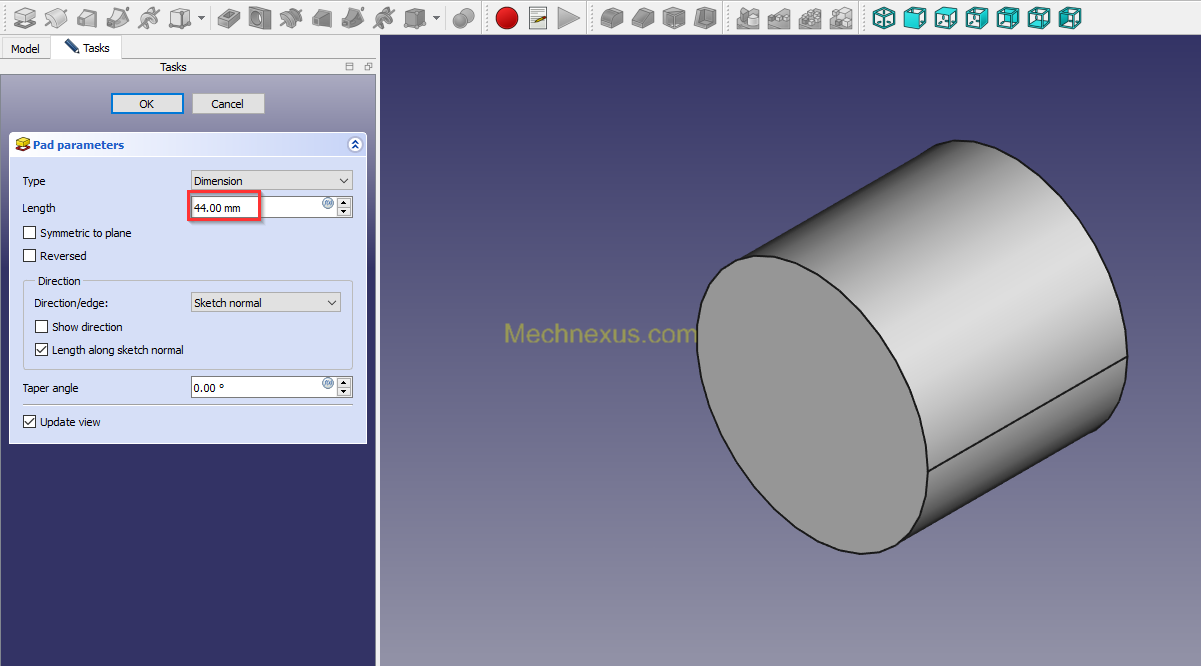Choose the Additive Loft tool
Viewport: 1201px width, 666px height.
87,17
